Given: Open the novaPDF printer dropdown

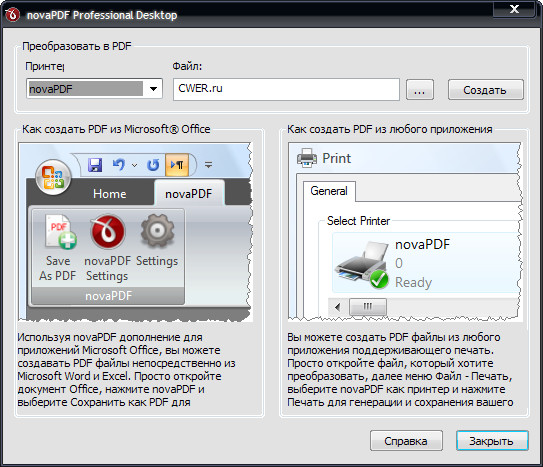Looking at the screenshot, I should [x=94, y=89].
